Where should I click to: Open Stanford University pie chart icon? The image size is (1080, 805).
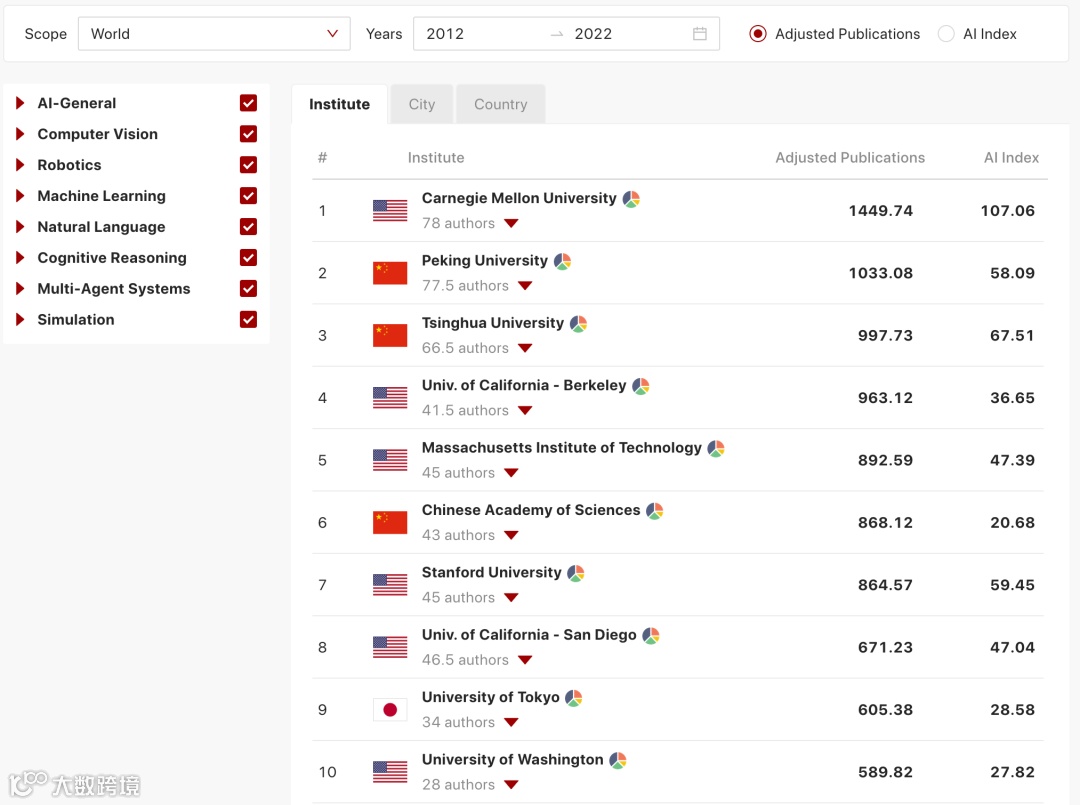tap(577, 573)
